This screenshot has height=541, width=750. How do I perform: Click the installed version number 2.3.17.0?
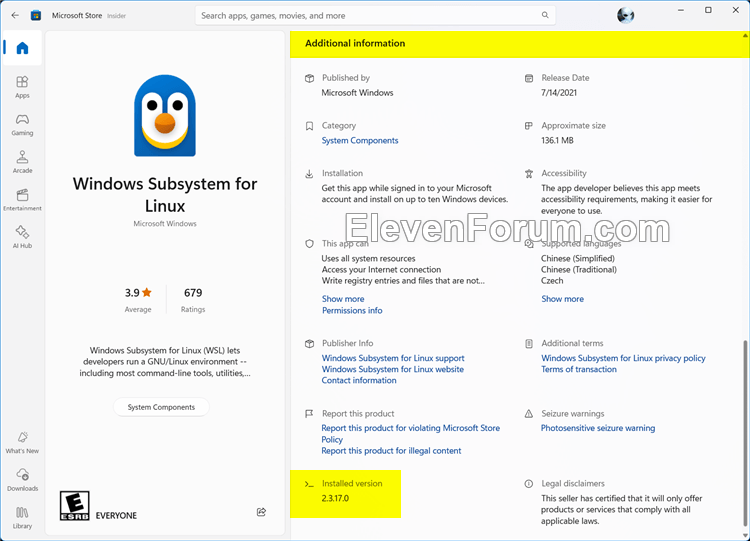(x=335, y=498)
